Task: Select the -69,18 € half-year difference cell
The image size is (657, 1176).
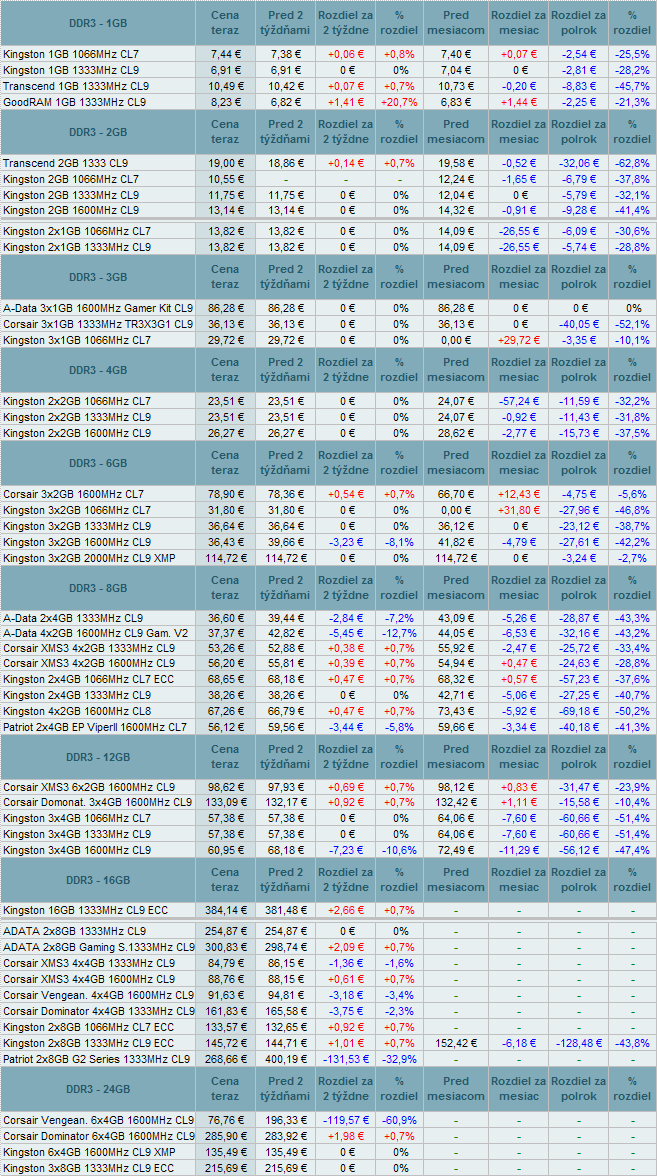Action: click(x=578, y=711)
